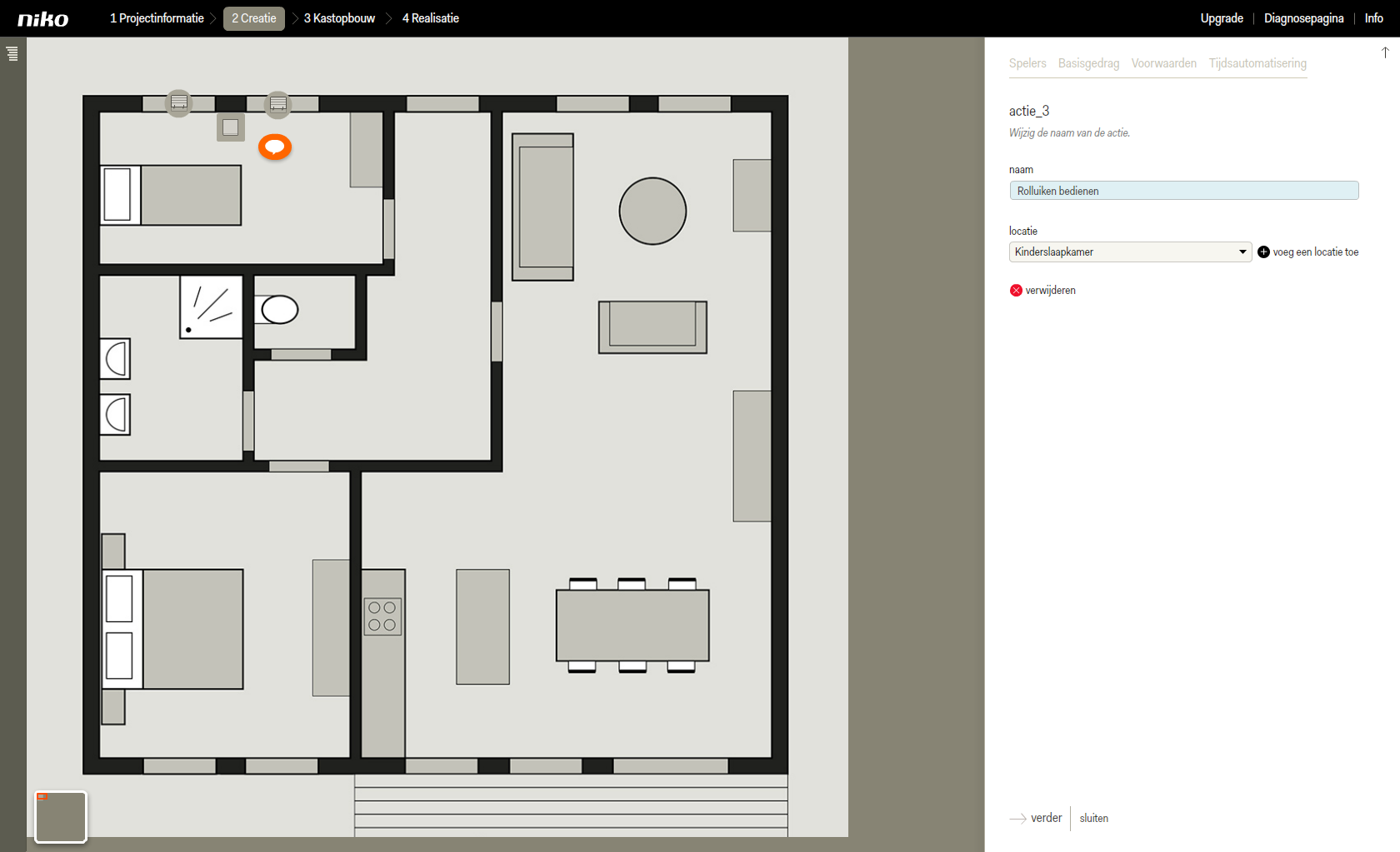Click the floor plan overview thumbnail
The width and height of the screenshot is (1400, 852).
(x=61, y=817)
